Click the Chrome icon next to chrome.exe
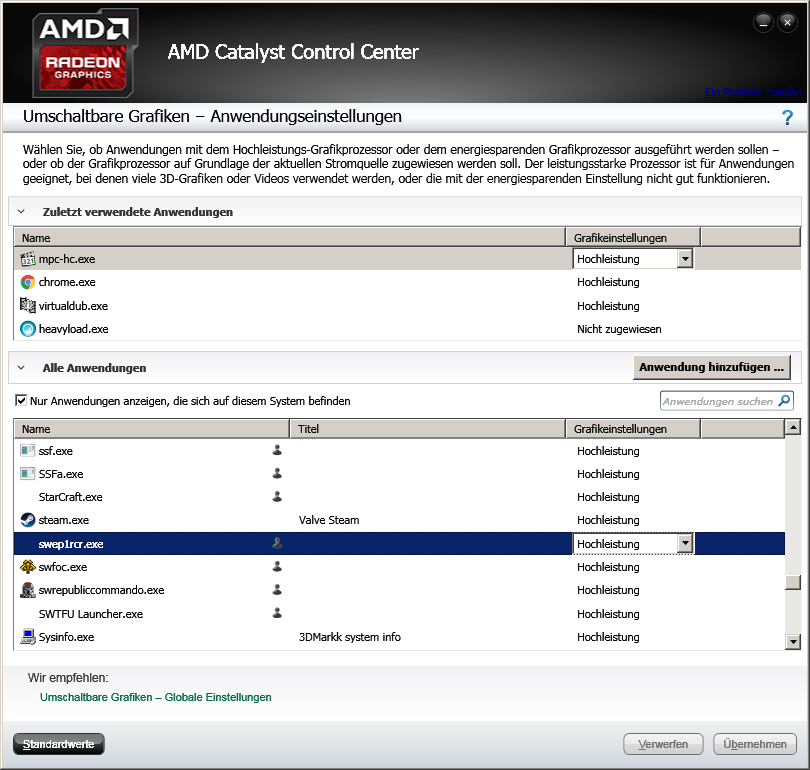This screenshot has width=810, height=770. [x=27, y=282]
